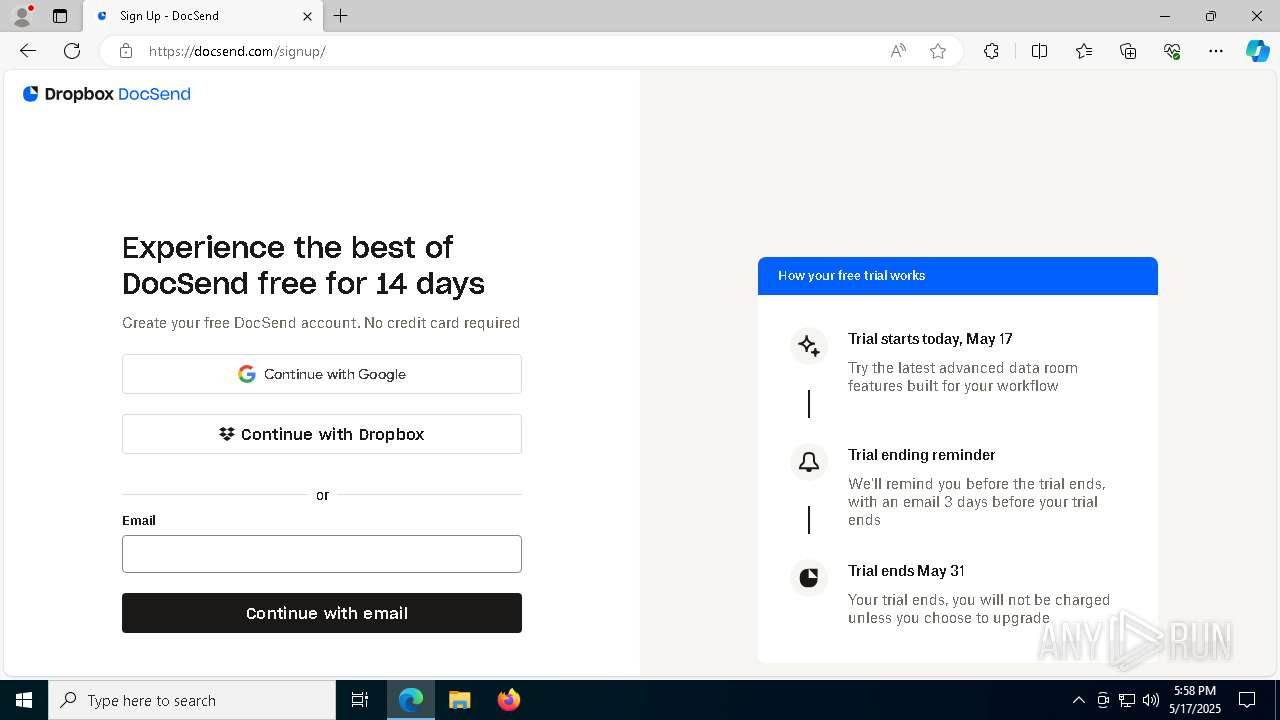1280x720 pixels.
Task: Toggle Split screen view
Action: click(1039, 51)
